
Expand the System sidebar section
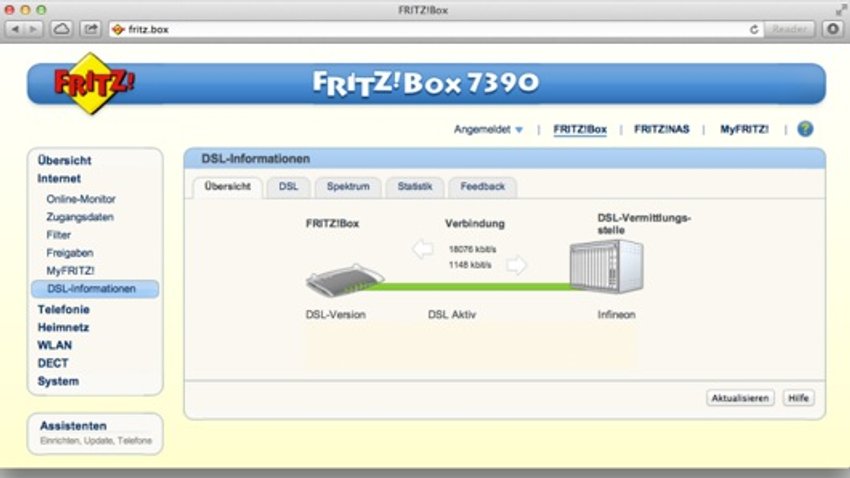point(58,381)
